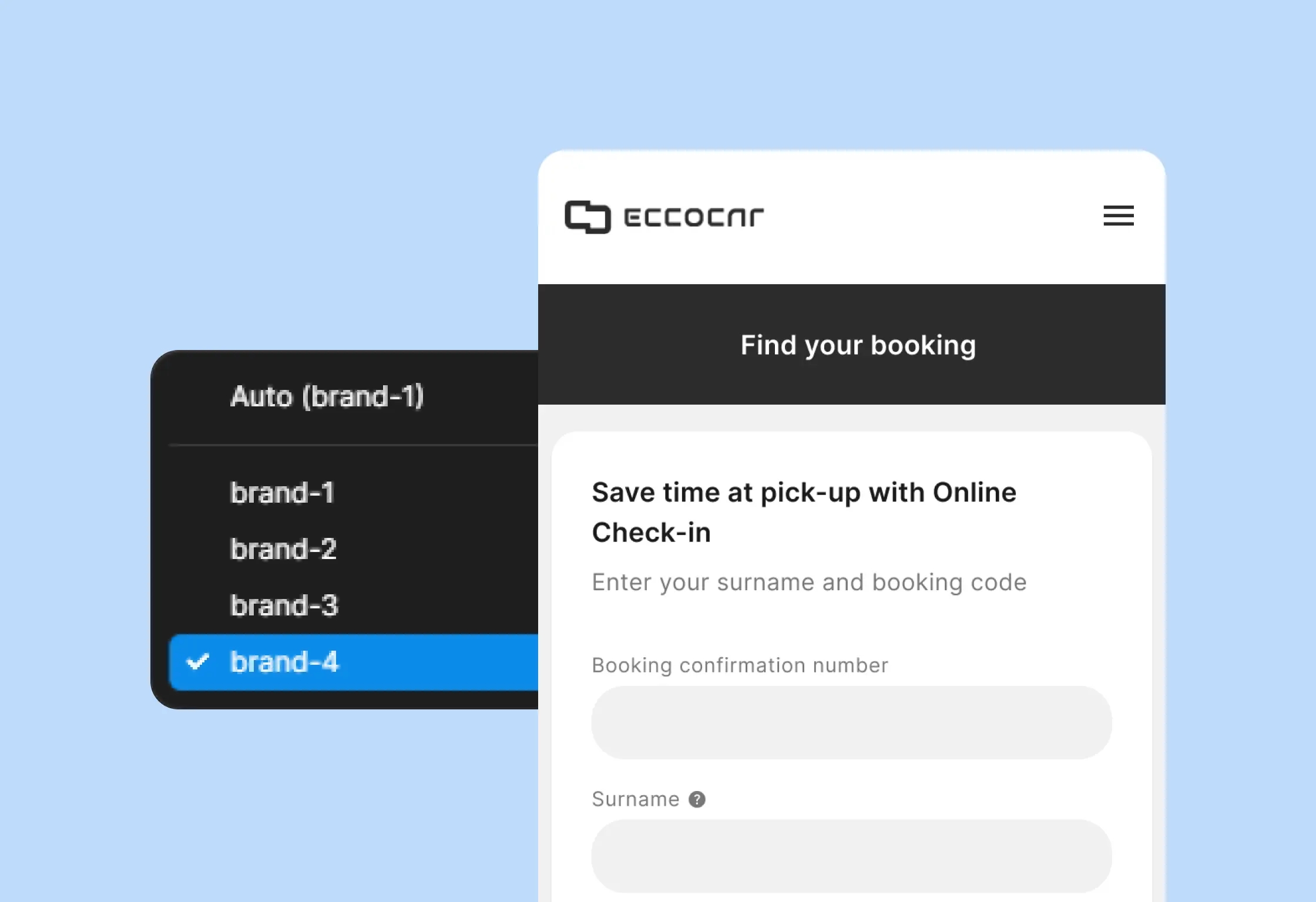This screenshot has width=1316, height=902.
Task: Click the Find your booking heading
Action: (858, 345)
